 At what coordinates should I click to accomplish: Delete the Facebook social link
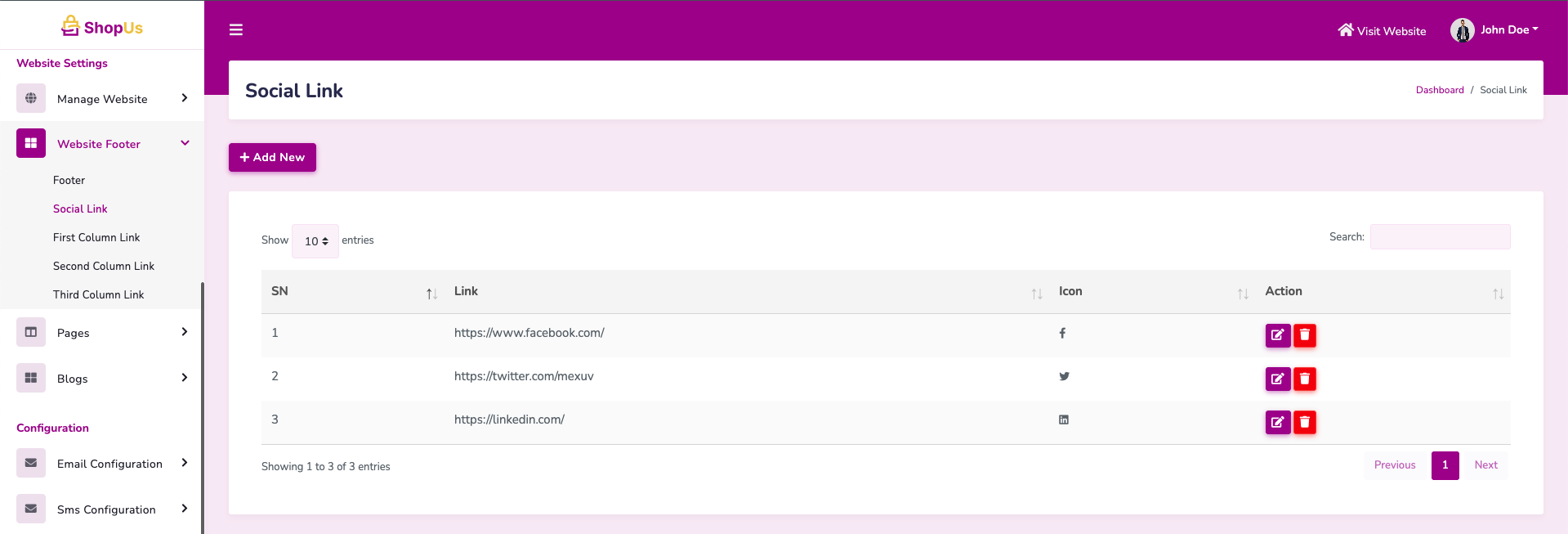(x=1305, y=335)
